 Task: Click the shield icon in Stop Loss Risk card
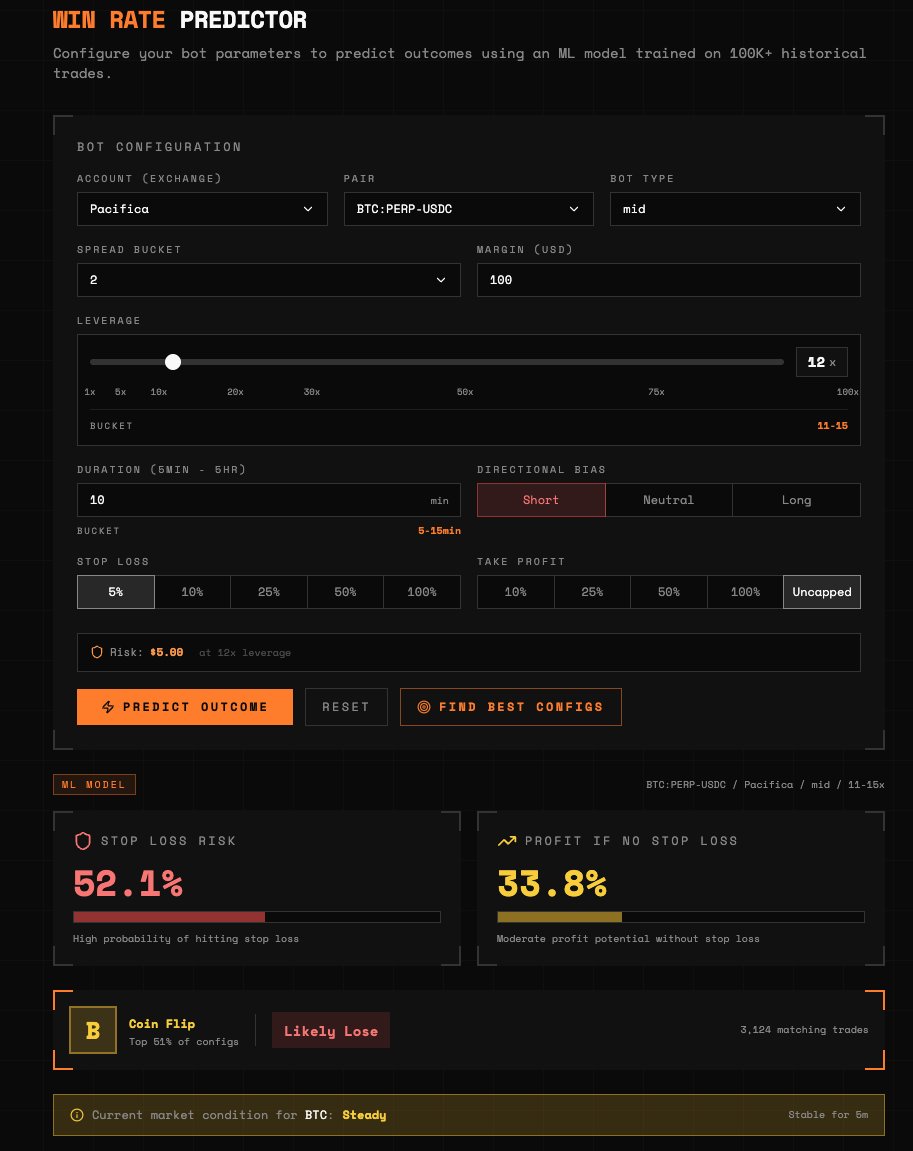[x=83, y=840]
